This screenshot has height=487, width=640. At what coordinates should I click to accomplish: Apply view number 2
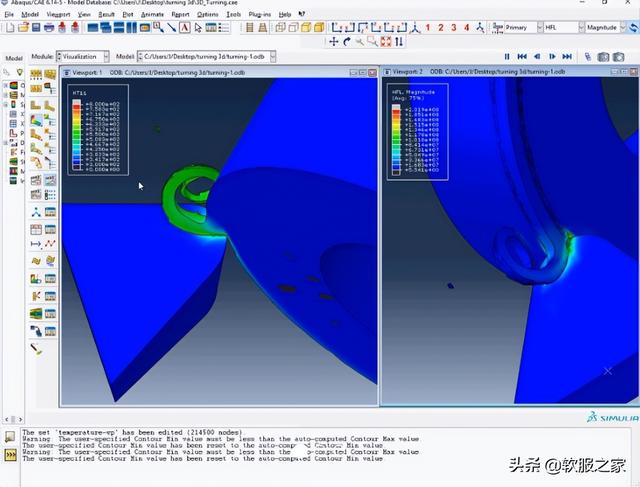pos(441,28)
